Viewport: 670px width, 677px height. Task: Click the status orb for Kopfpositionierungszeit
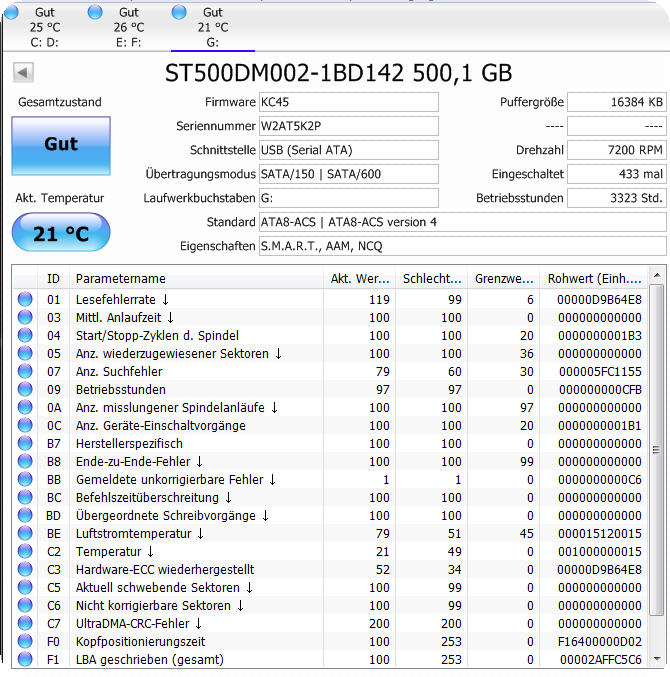pyautogui.click(x=25, y=642)
